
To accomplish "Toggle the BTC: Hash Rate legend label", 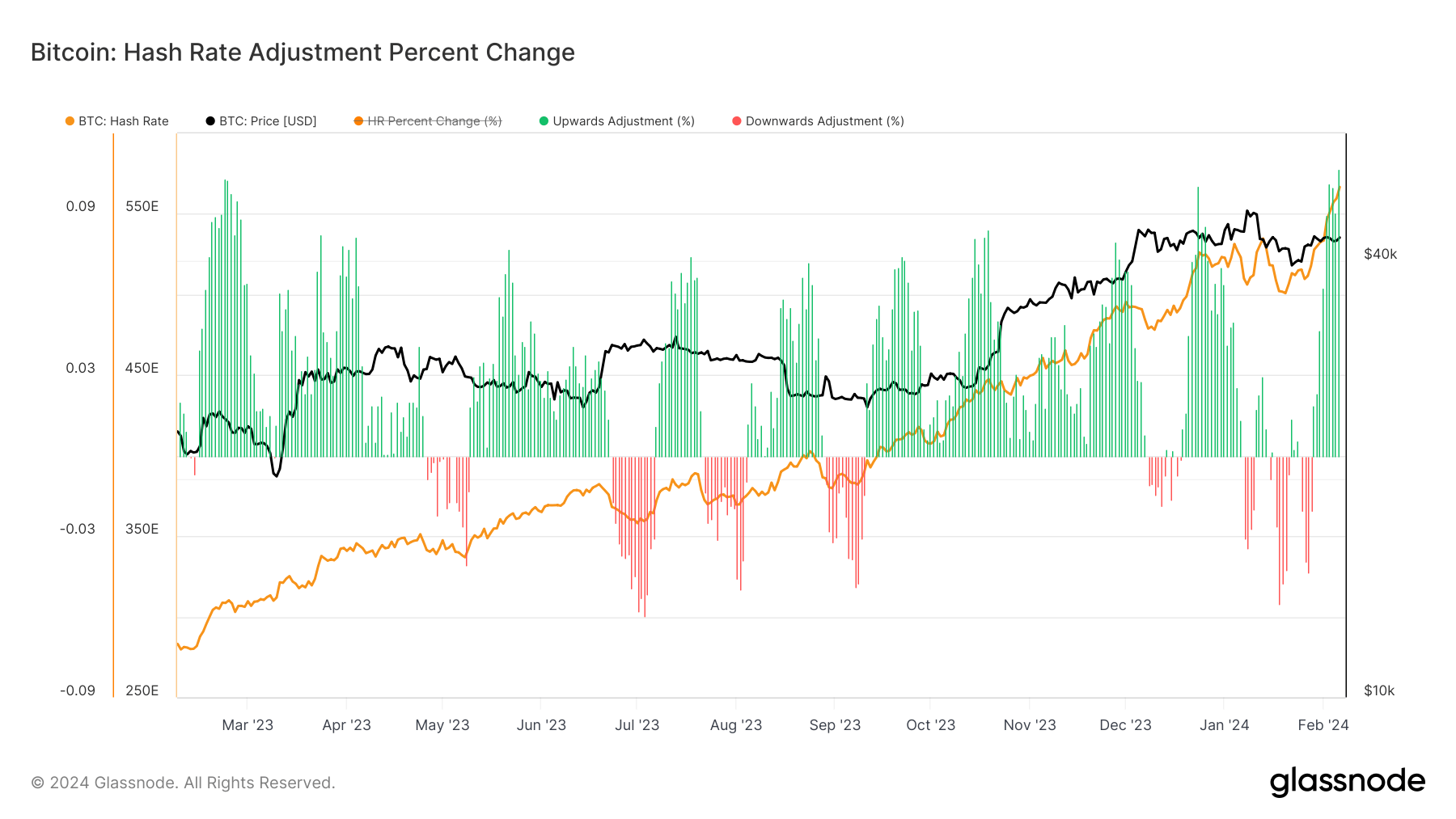I will (x=124, y=121).
